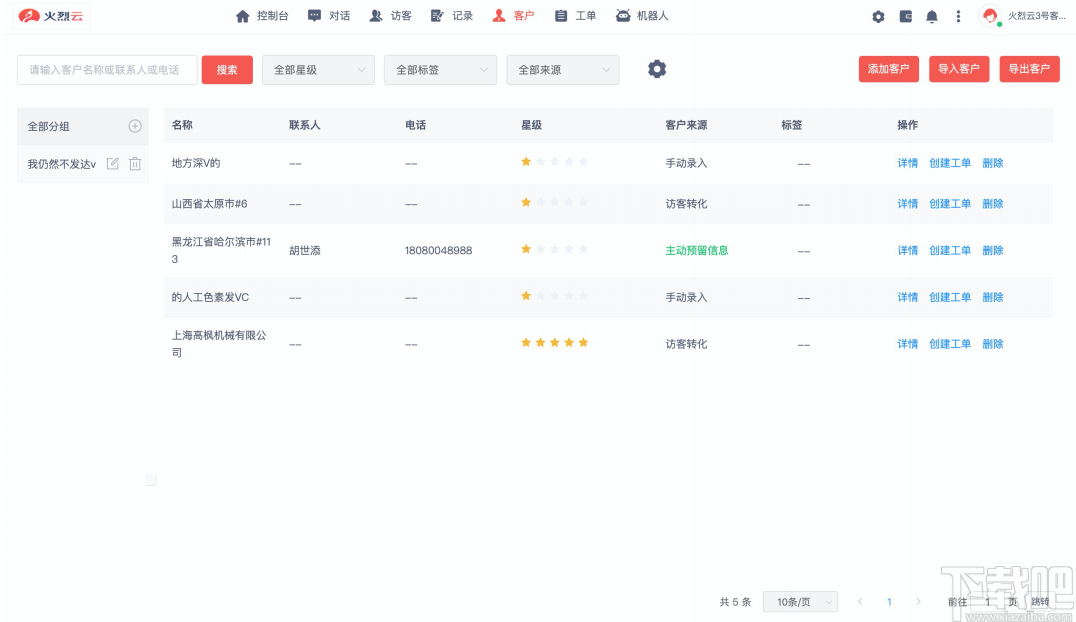The height and width of the screenshot is (622, 1076).
Task: Click 创建工单 for 上海高枫机械有限公司
Action: pyautogui.click(x=950, y=344)
